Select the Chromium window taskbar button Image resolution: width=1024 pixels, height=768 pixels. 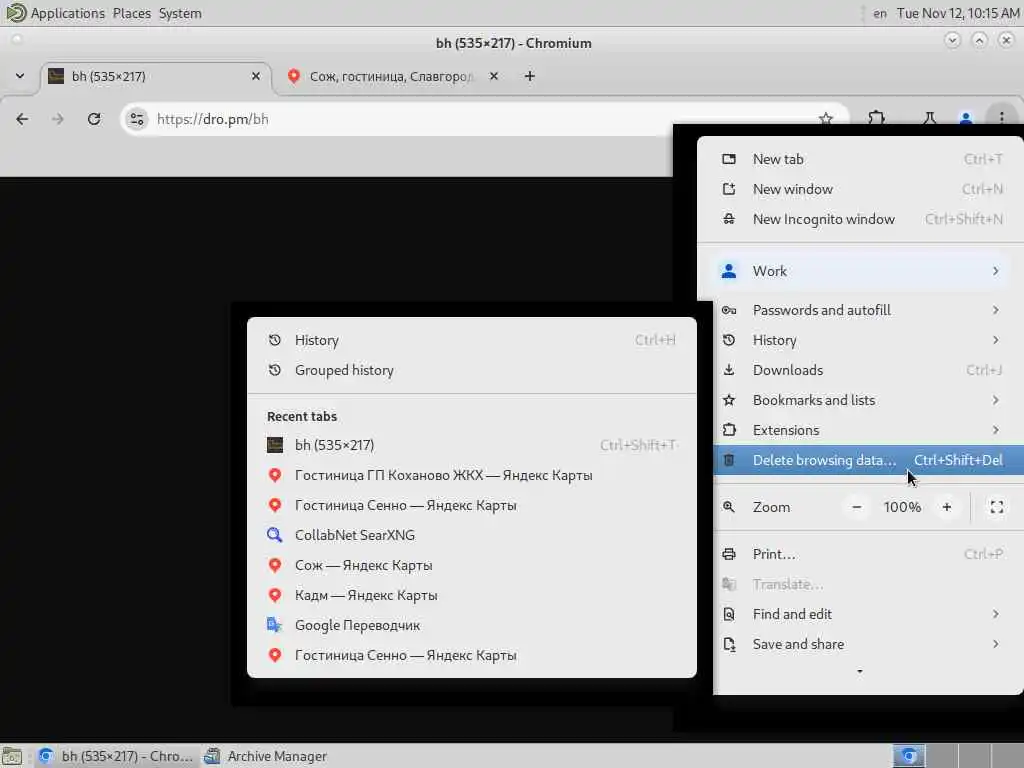115,756
